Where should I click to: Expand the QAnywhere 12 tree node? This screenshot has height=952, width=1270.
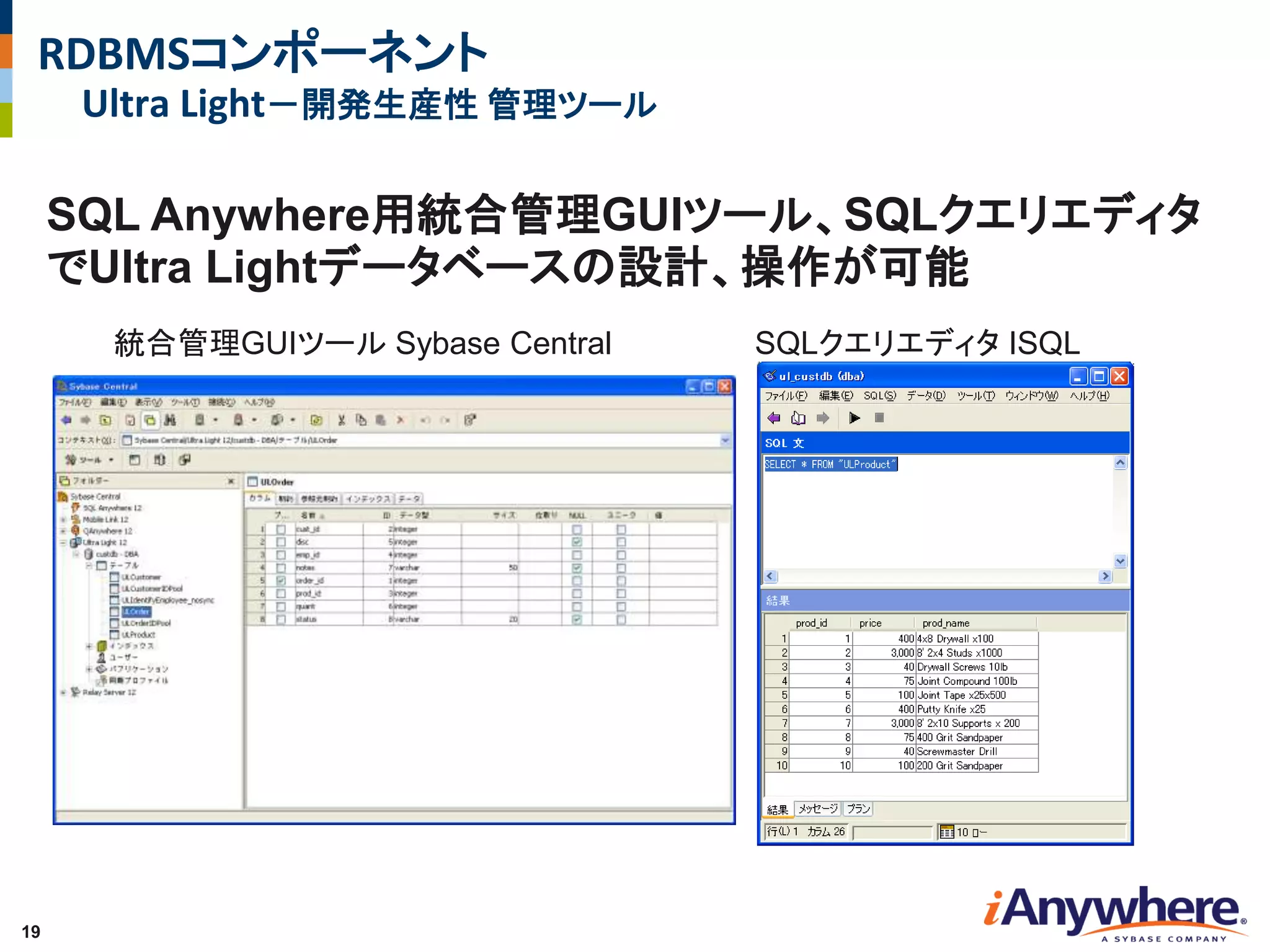(x=63, y=531)
